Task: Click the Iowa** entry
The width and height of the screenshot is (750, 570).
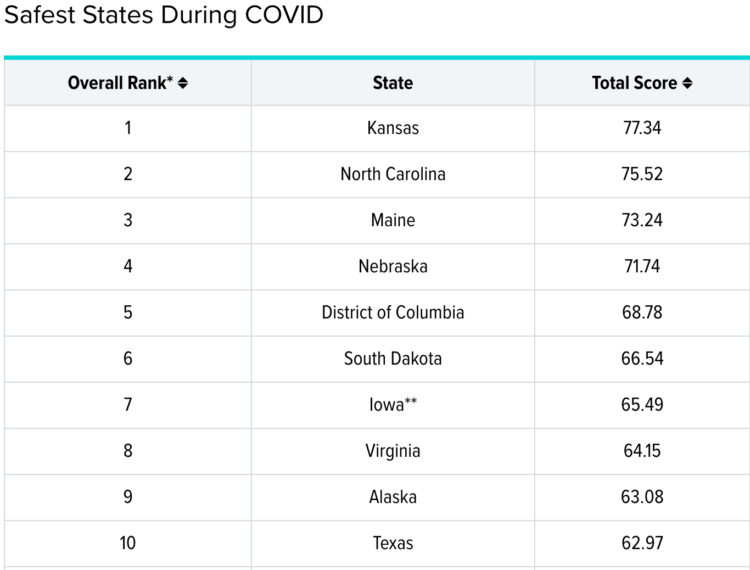Action: 393,405
